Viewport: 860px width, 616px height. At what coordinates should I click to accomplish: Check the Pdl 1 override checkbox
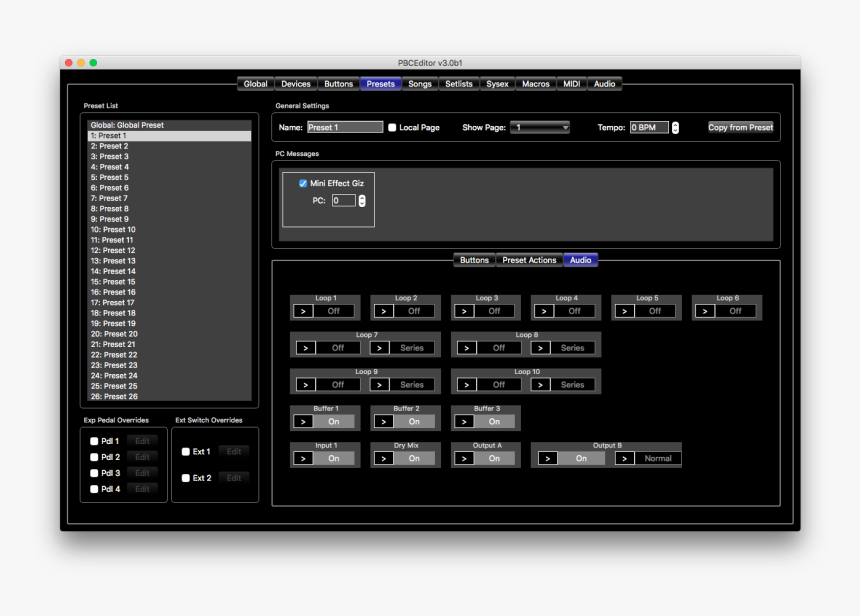pyautogui.click(x=94, y=442)
